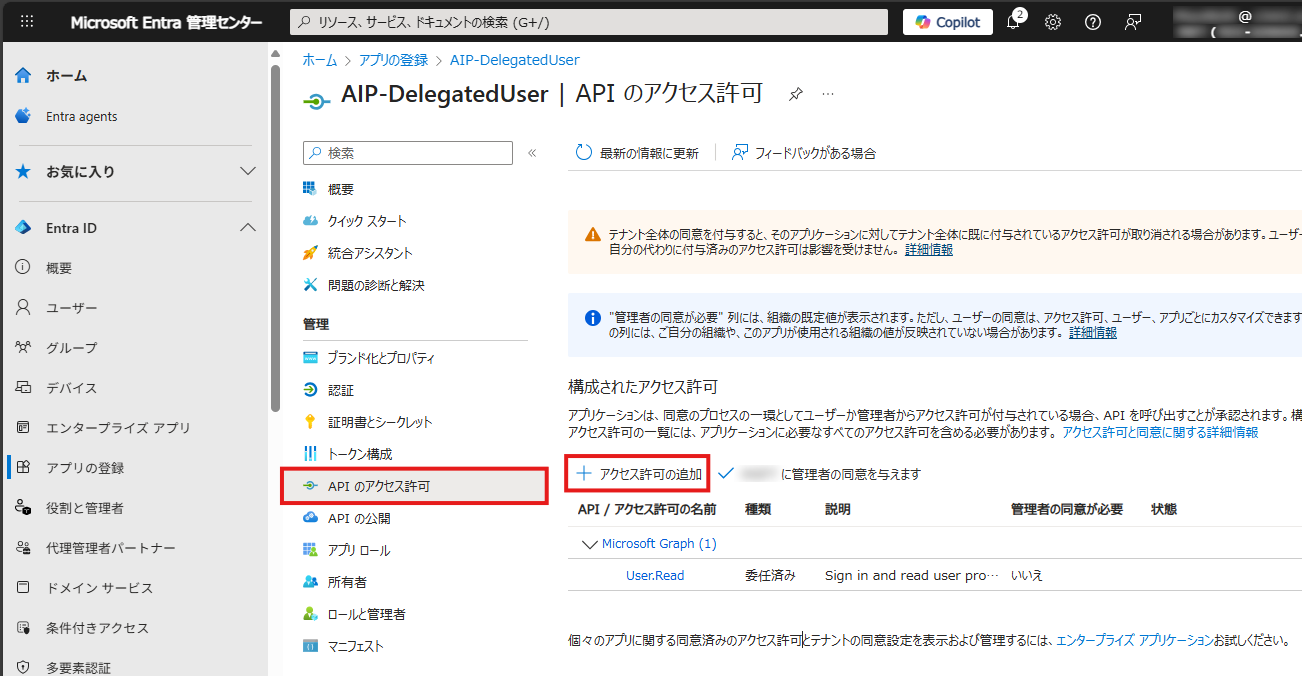Click に管理者の同意を与えます button
Screen dimensions: 1302x676
[x=819, y=474]
